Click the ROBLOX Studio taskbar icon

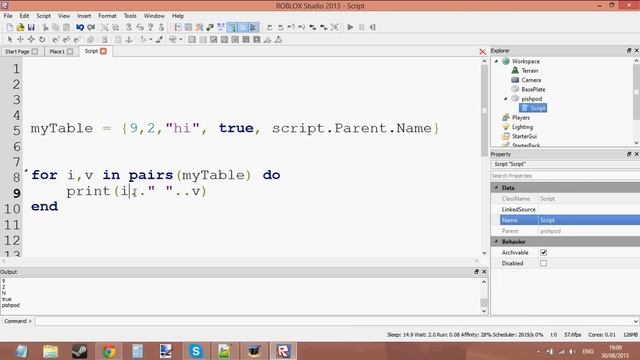click(283, 351)
